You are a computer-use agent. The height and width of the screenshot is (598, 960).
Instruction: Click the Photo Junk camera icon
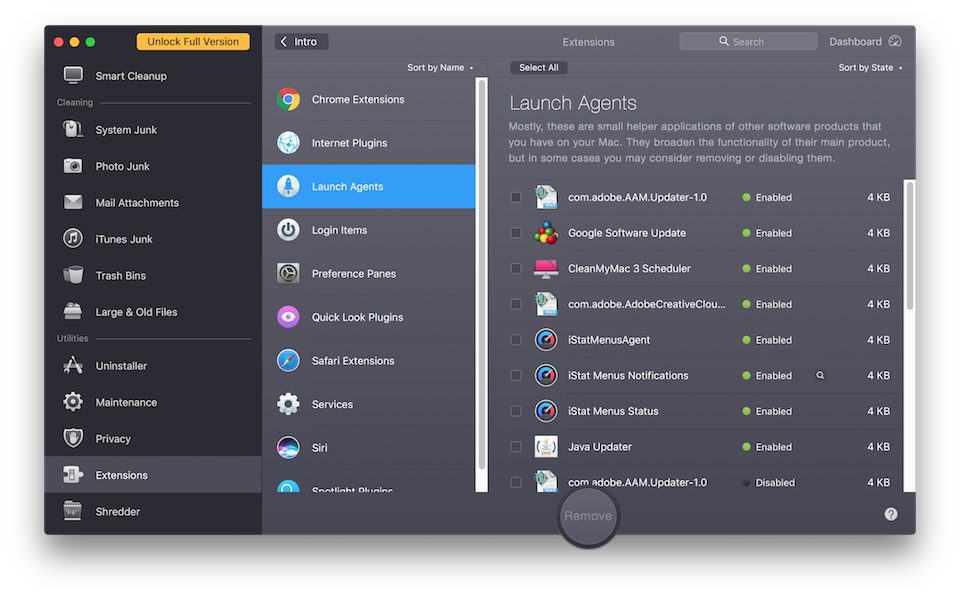73,166
